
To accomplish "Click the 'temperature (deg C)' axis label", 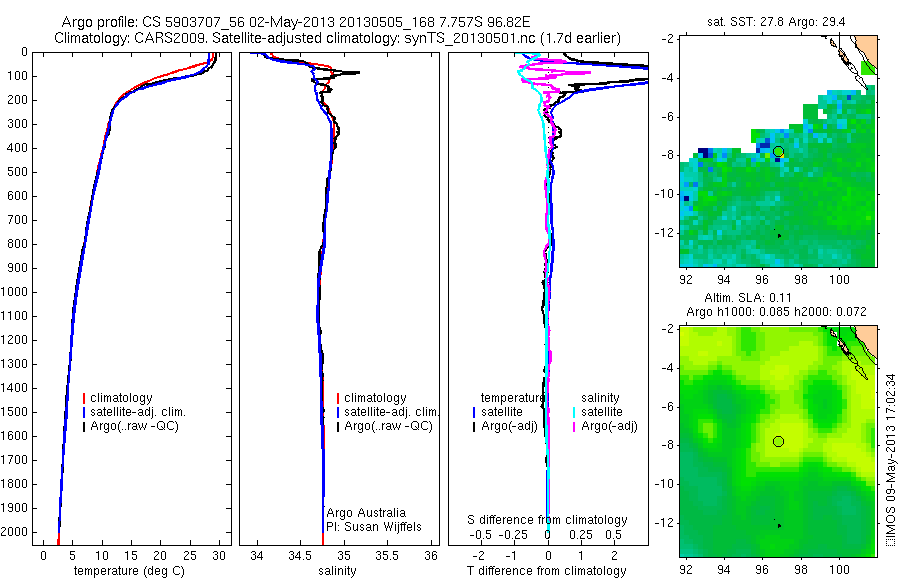I will (129, 571).
